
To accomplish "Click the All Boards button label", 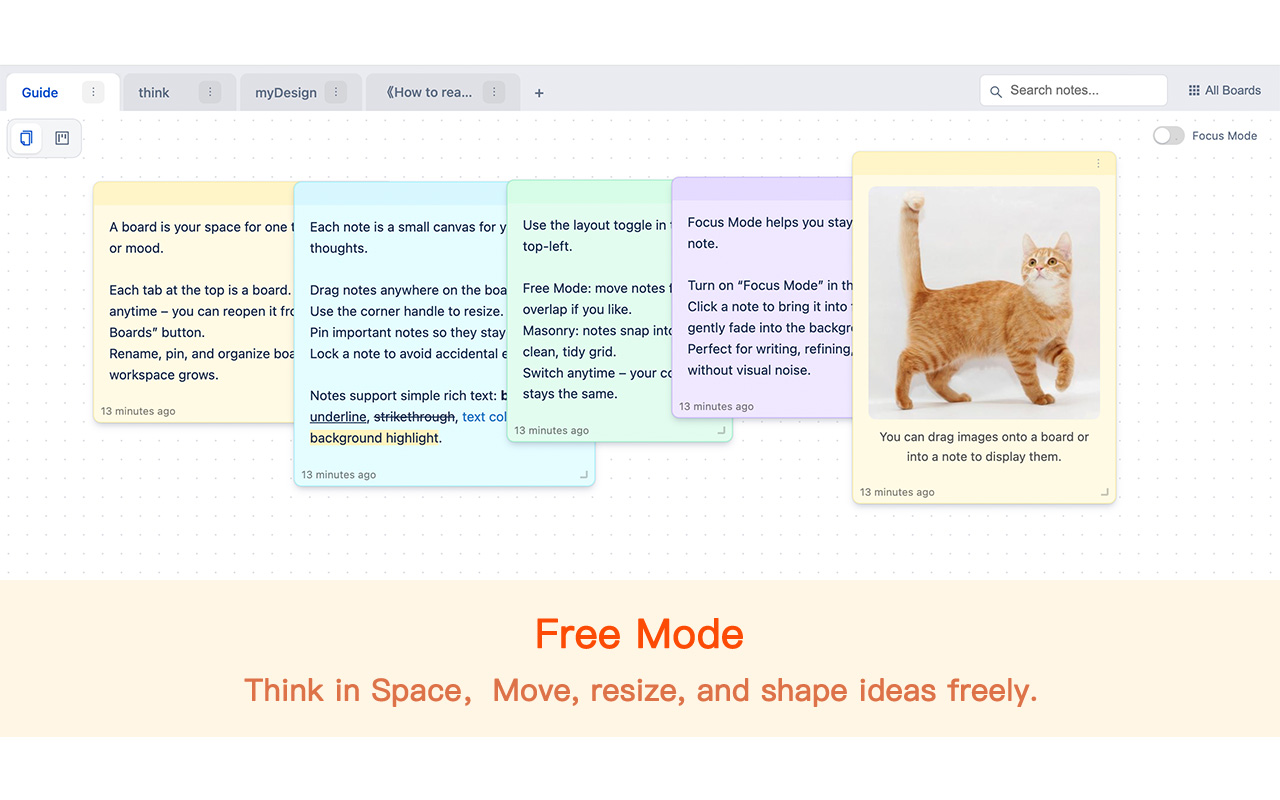I will pos(1232,91).
